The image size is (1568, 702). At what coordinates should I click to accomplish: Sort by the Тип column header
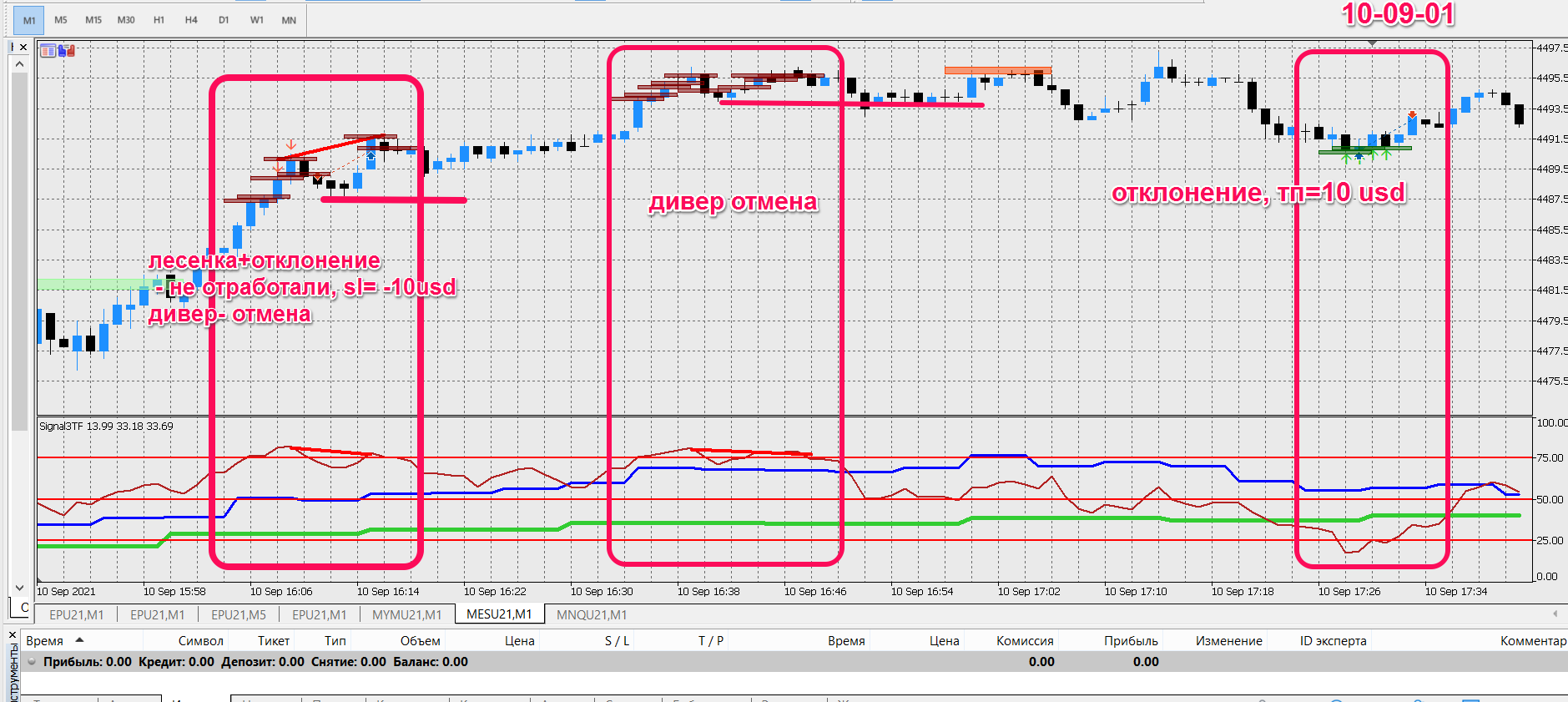pos(335,640)
